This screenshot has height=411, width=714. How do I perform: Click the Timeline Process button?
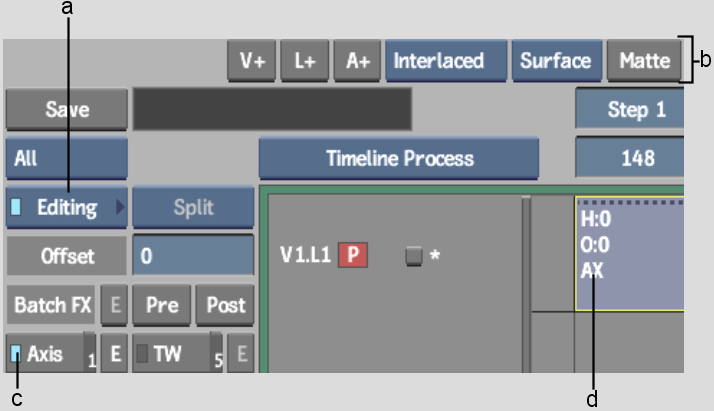pyautogui.click(x=399, y=158)
